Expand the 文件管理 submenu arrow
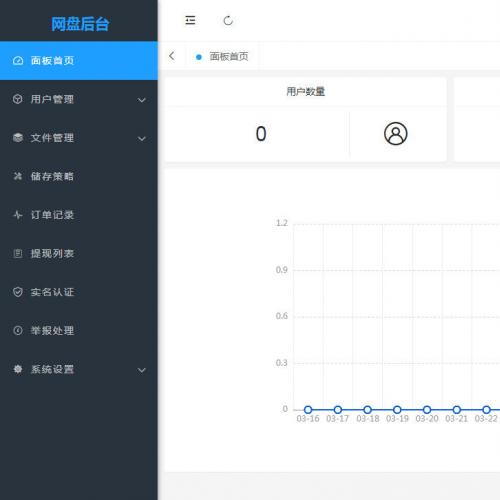The height and width of the screenshot is (500, 500). (x=142, y=139)
